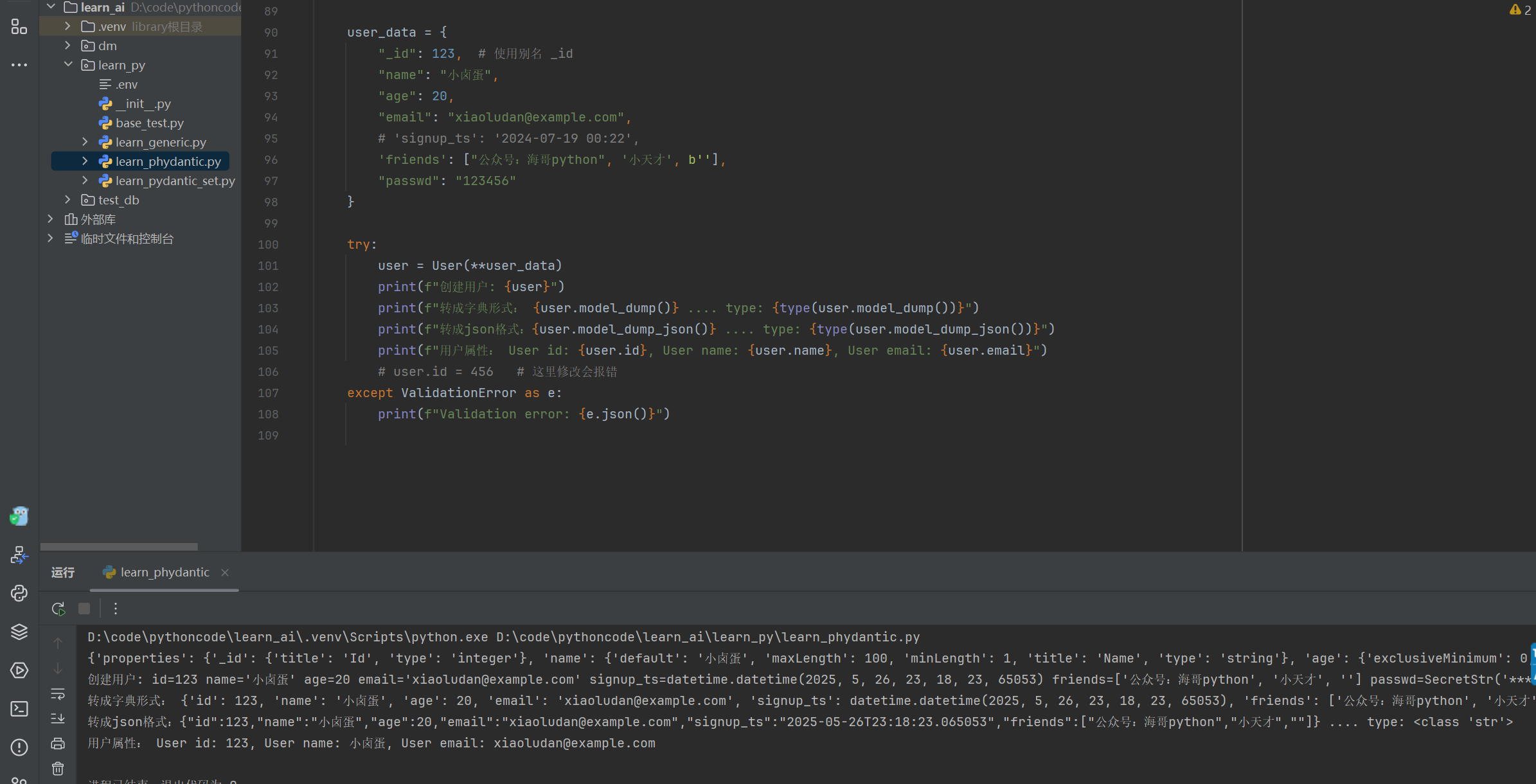This screenshot has height=784, width=1536.
Task: Open the Python Packages layers icon
Action: tap(19, 632)
